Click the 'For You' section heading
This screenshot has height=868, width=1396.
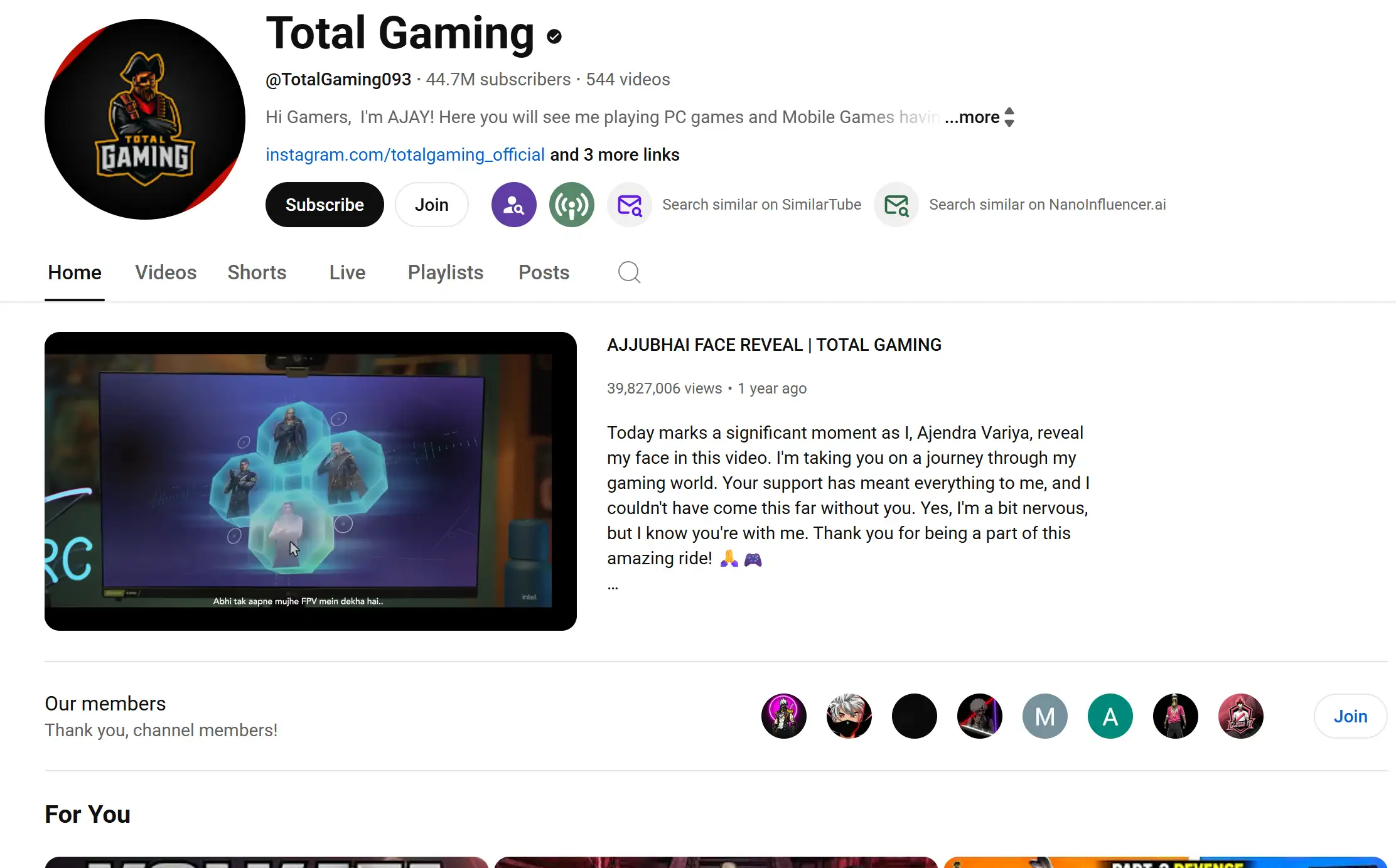pyautogui.click(x=87, y=814)
